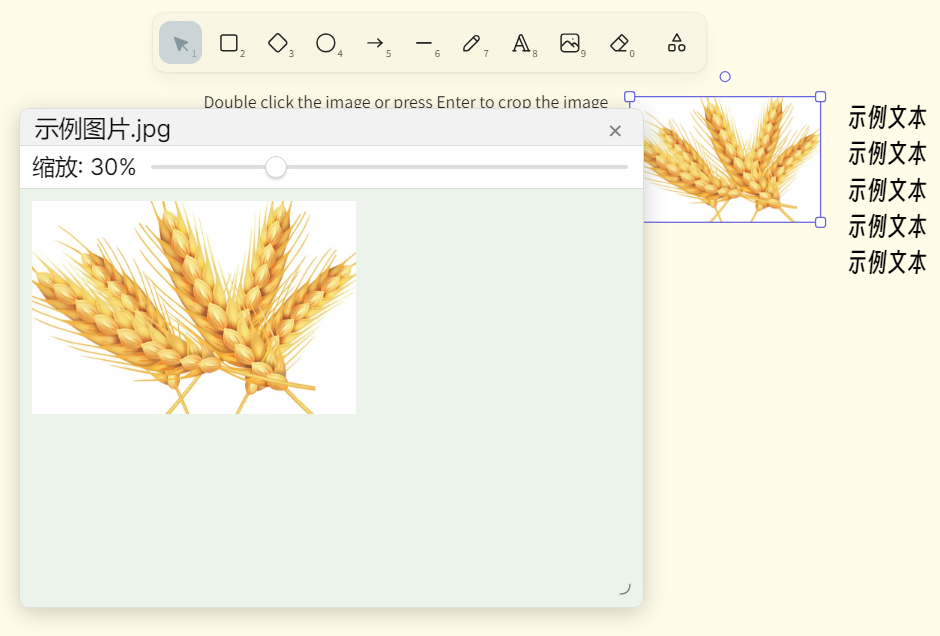Select the 示例文本 text block on the canvas
The image size is (940, 636).
(887, 190)
